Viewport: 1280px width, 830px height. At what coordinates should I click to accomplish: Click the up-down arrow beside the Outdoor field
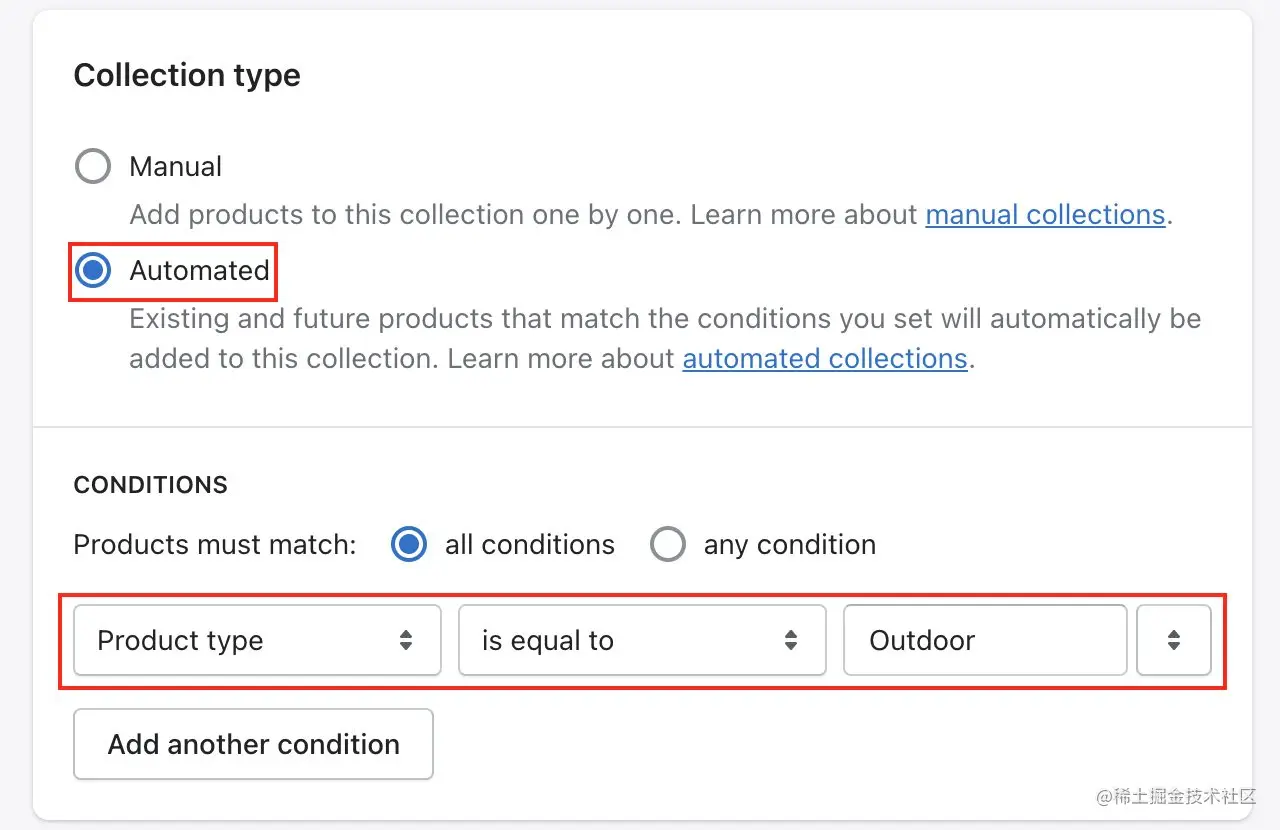tap(1174, 640)
